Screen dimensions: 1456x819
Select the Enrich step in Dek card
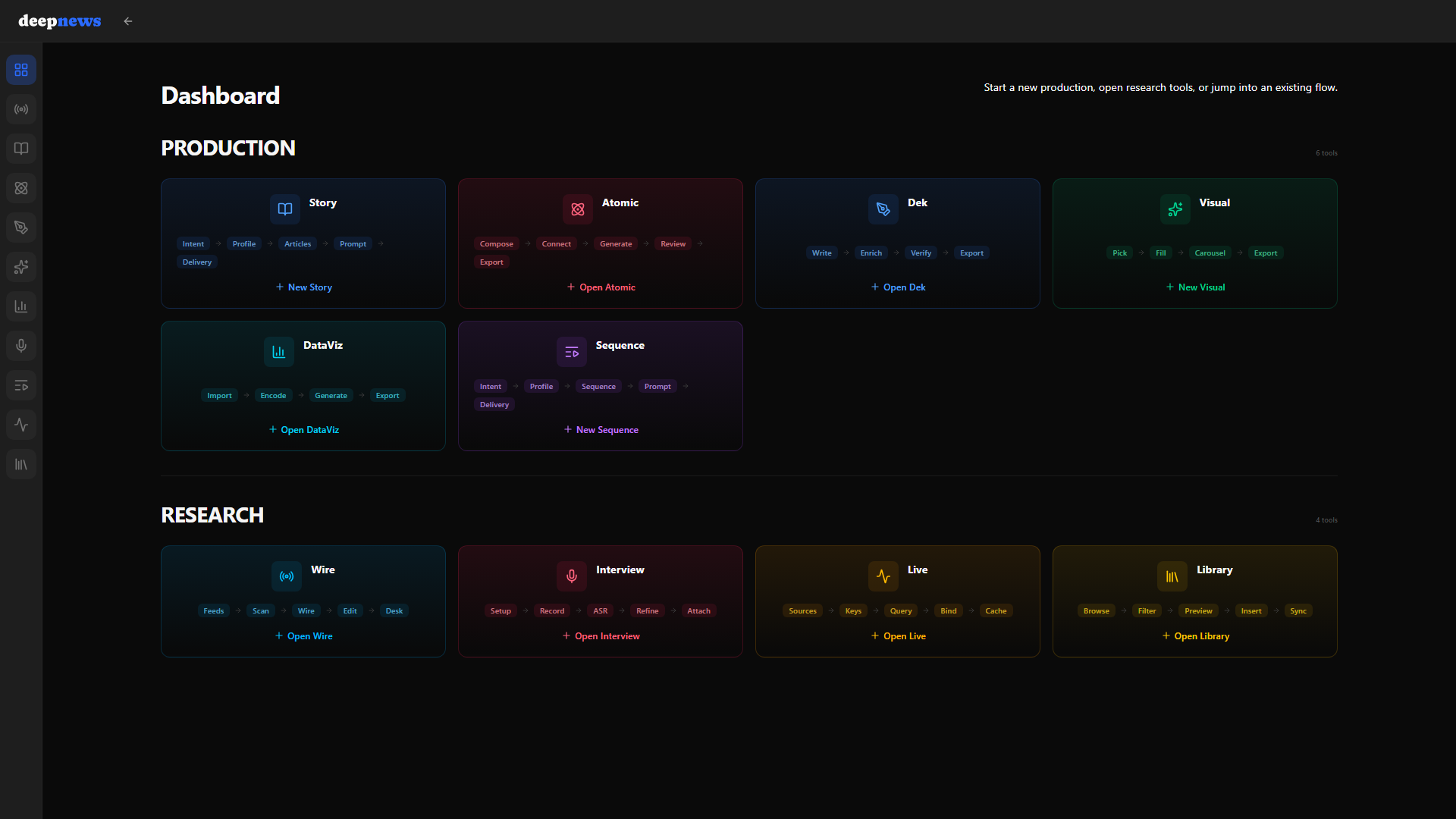point(871,253)
